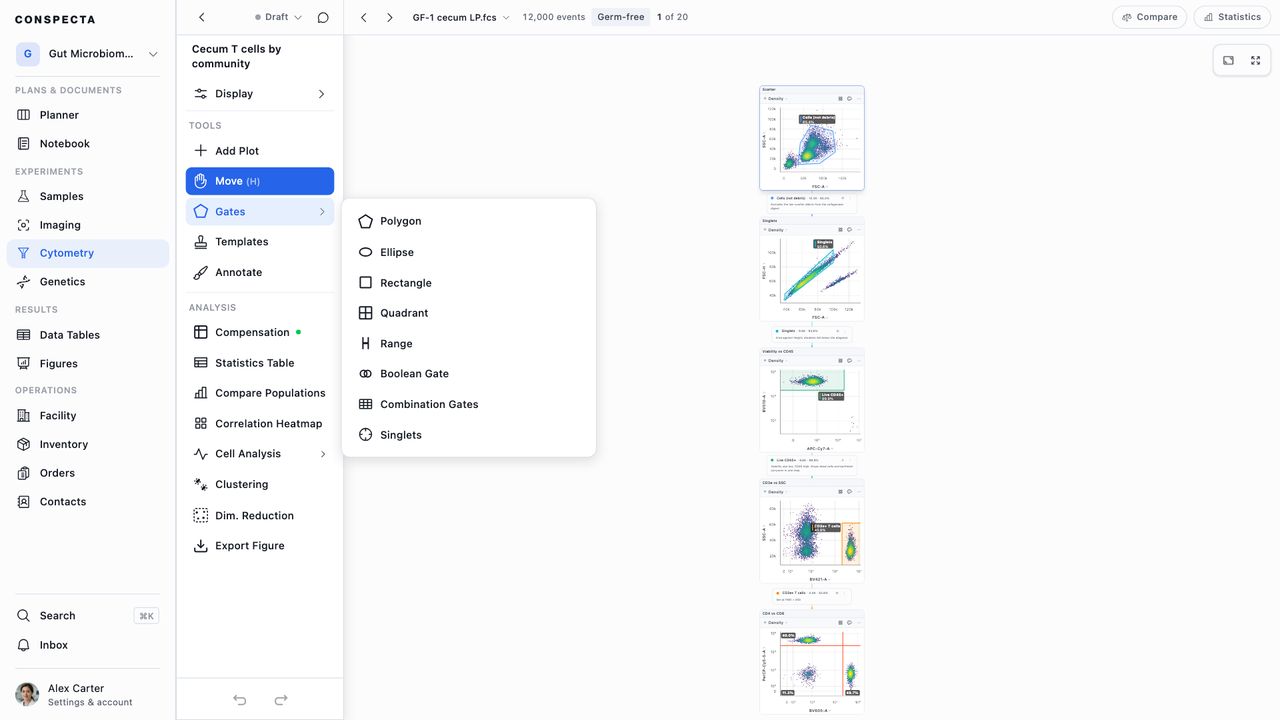Pick the Rectangle gate from submenu

pos(468,283)
